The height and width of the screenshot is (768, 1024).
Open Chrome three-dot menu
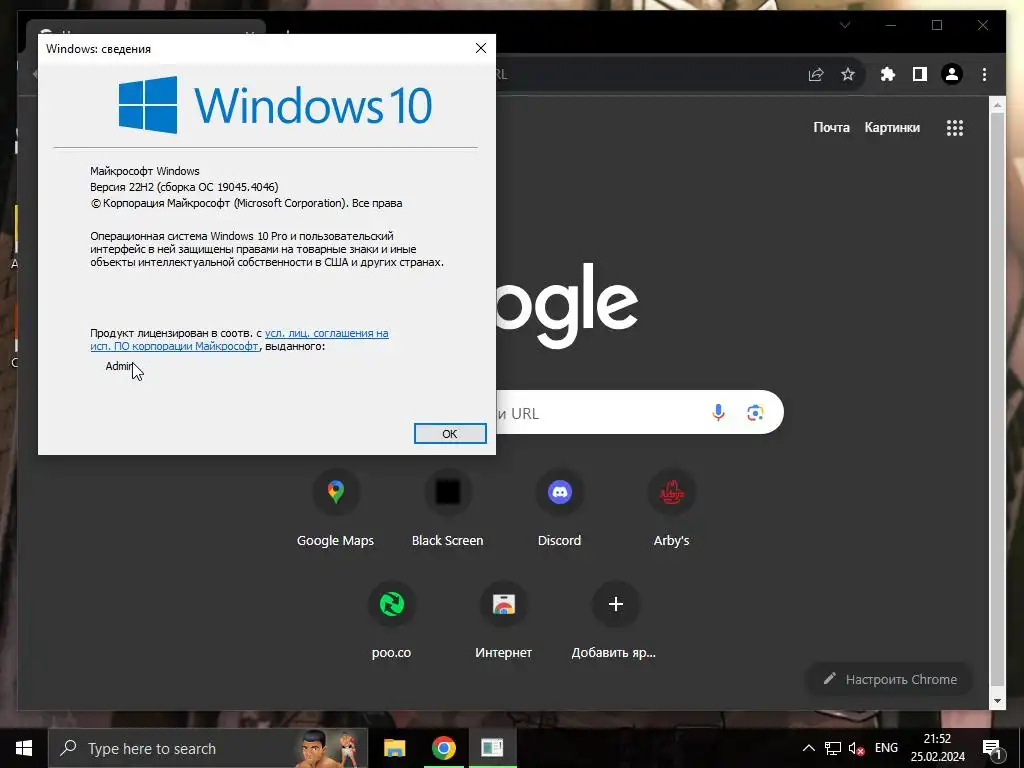pyautogui.click(x=984, y=74)
